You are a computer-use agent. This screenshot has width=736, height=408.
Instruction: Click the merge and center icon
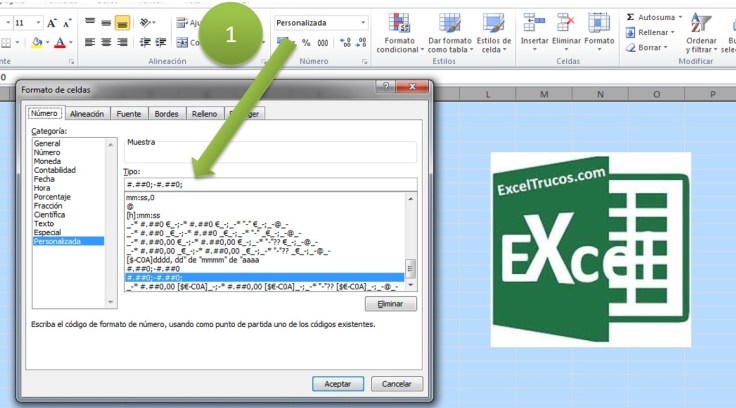(182, 42)
